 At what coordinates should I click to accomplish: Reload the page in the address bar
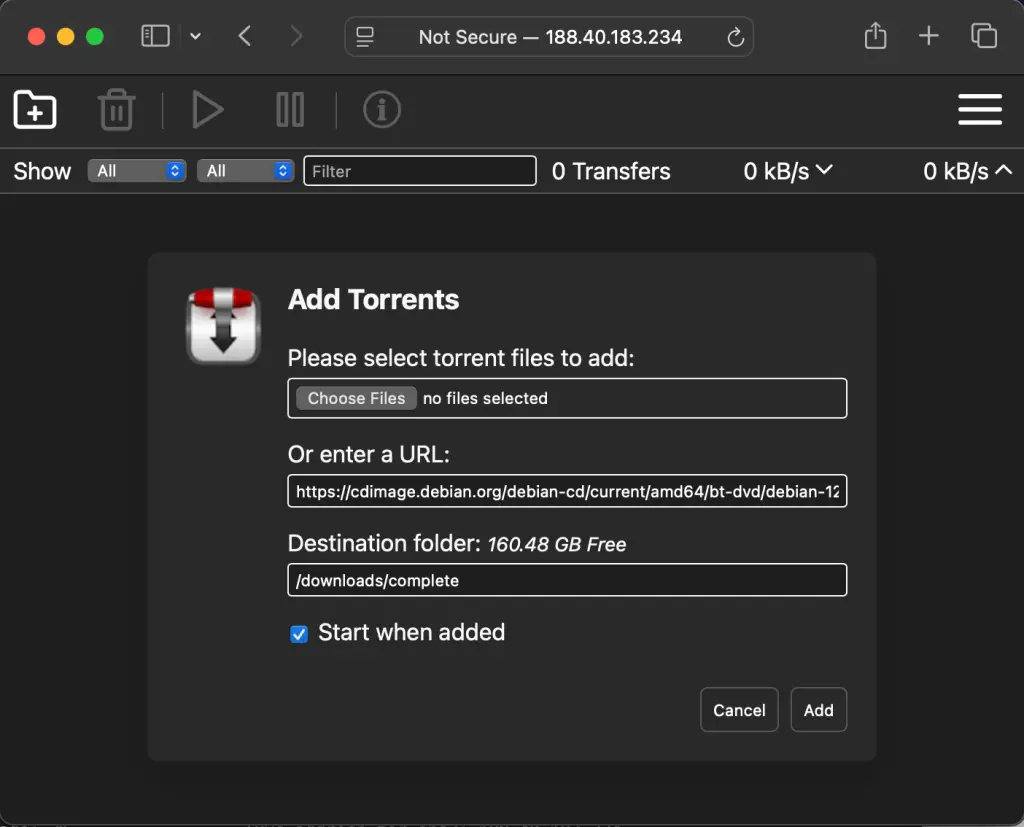tap(735, 36)
